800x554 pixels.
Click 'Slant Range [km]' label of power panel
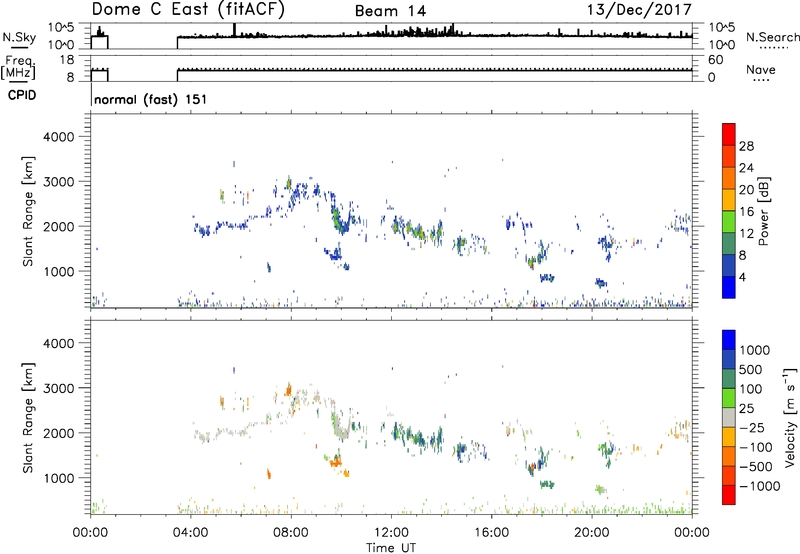click(x=28, y=211)
